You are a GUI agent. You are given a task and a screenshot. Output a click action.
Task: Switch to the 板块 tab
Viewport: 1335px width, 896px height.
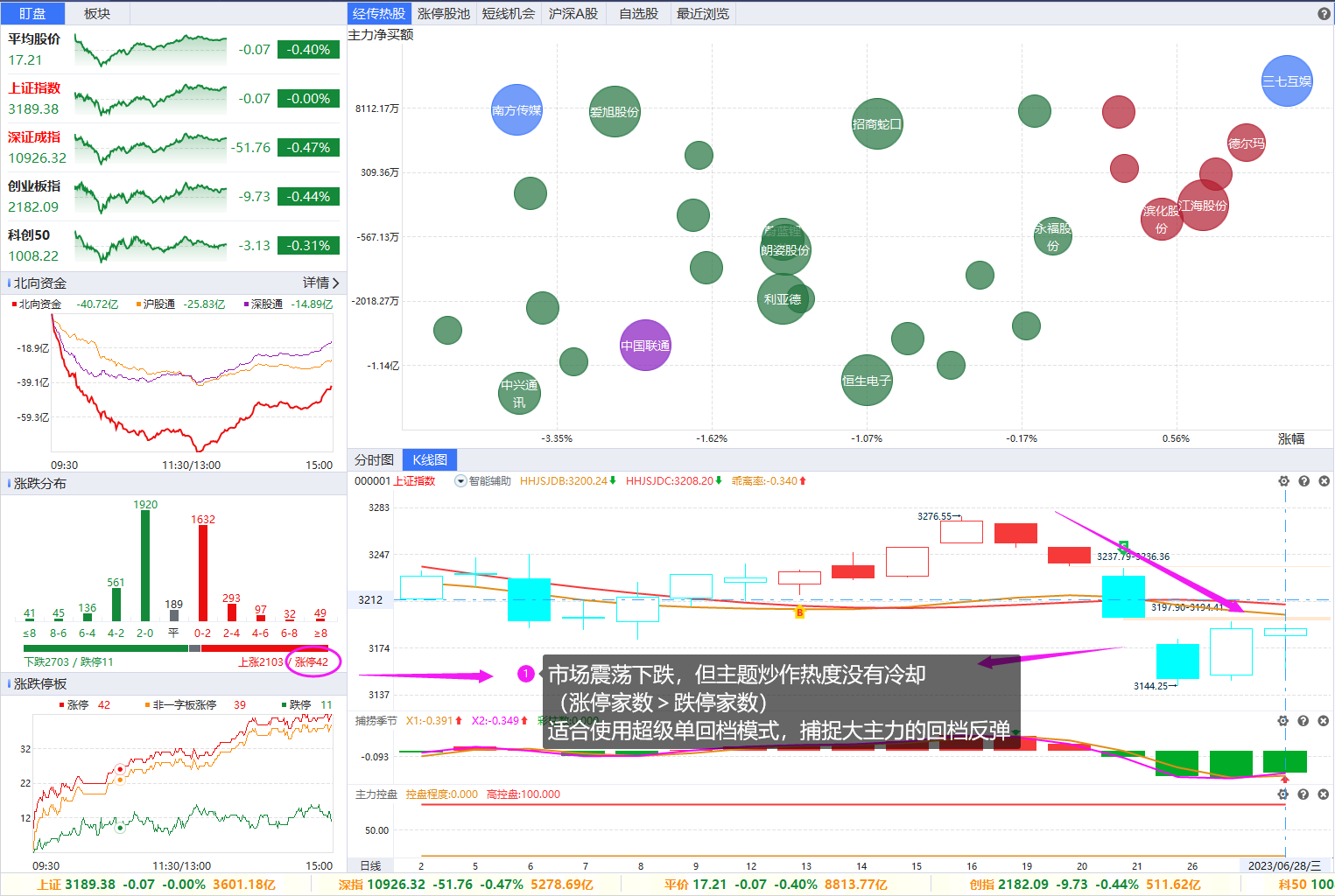point(97,13)
